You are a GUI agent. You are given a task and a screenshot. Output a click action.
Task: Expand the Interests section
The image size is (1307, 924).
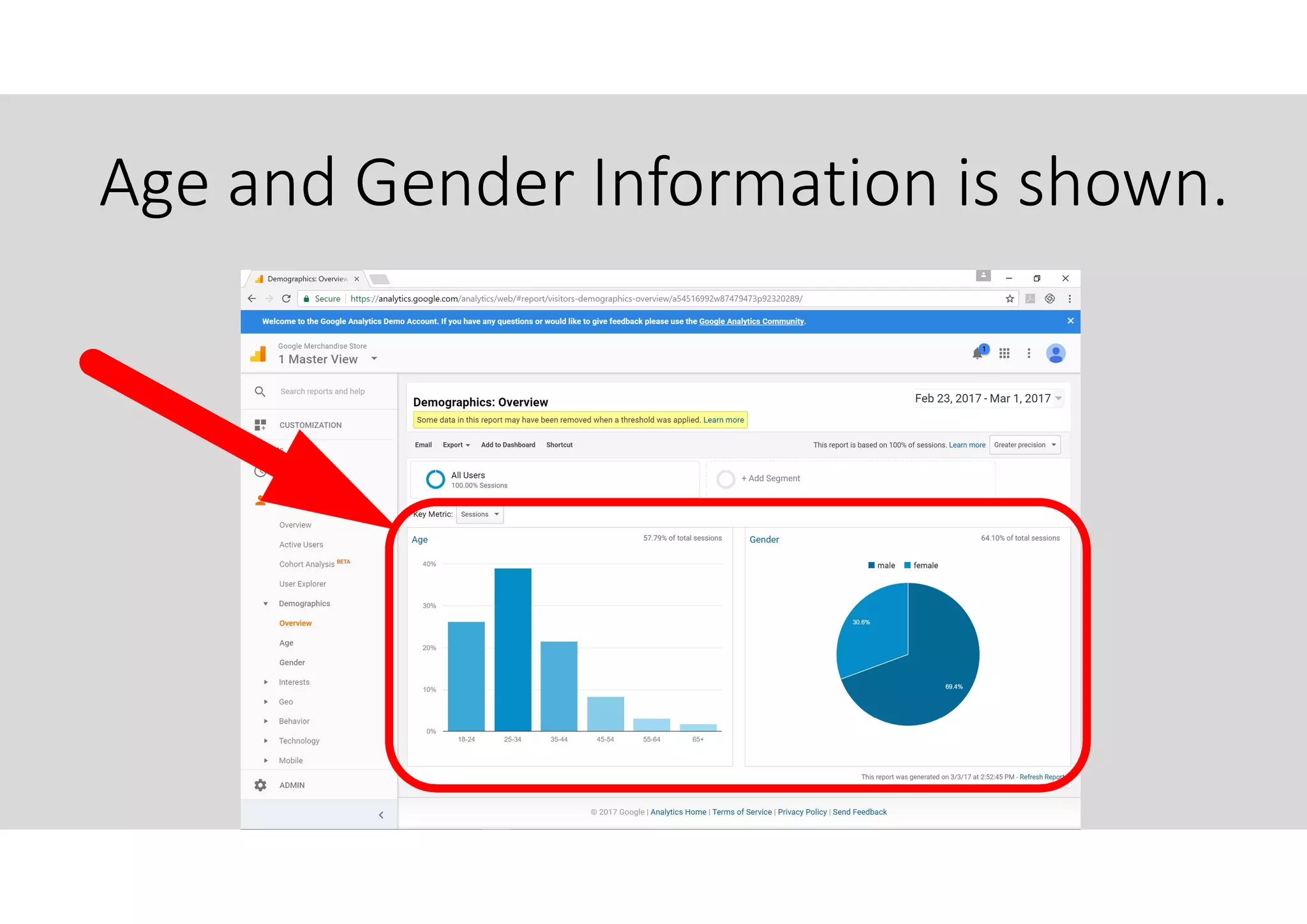pyautogui.click(x=265, y=682)
